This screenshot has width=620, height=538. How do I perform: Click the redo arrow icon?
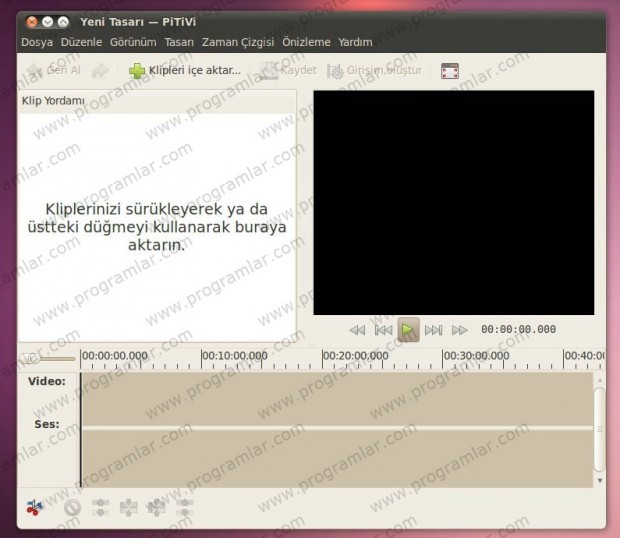pyautogui.click(x=100, y=71)
